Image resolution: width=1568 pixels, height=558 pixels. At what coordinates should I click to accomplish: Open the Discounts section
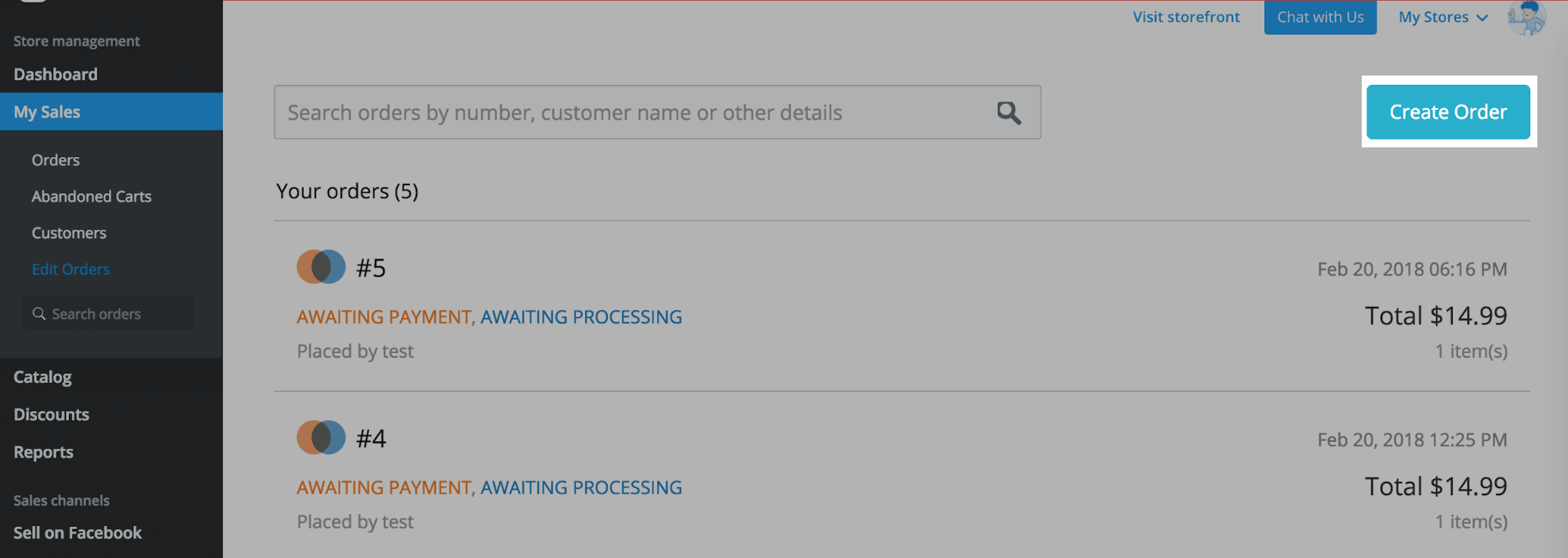(51, 414)
